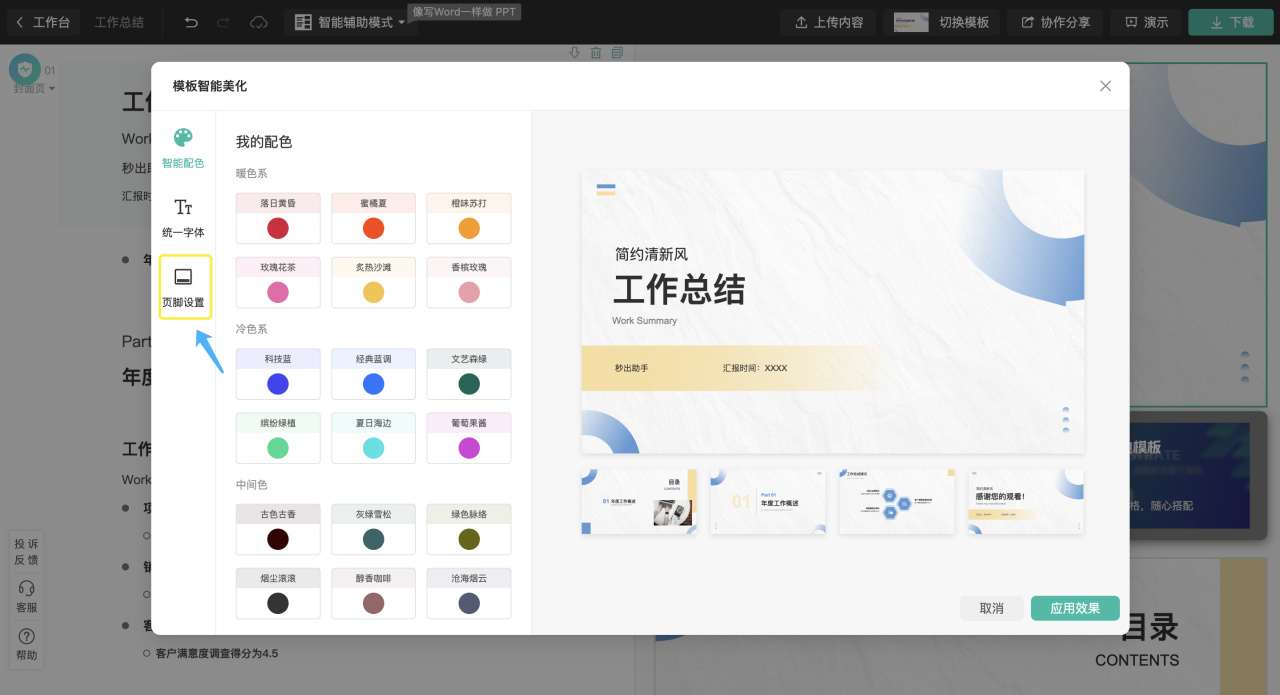Click the move-down arrow icon above slide

[574, 52]
